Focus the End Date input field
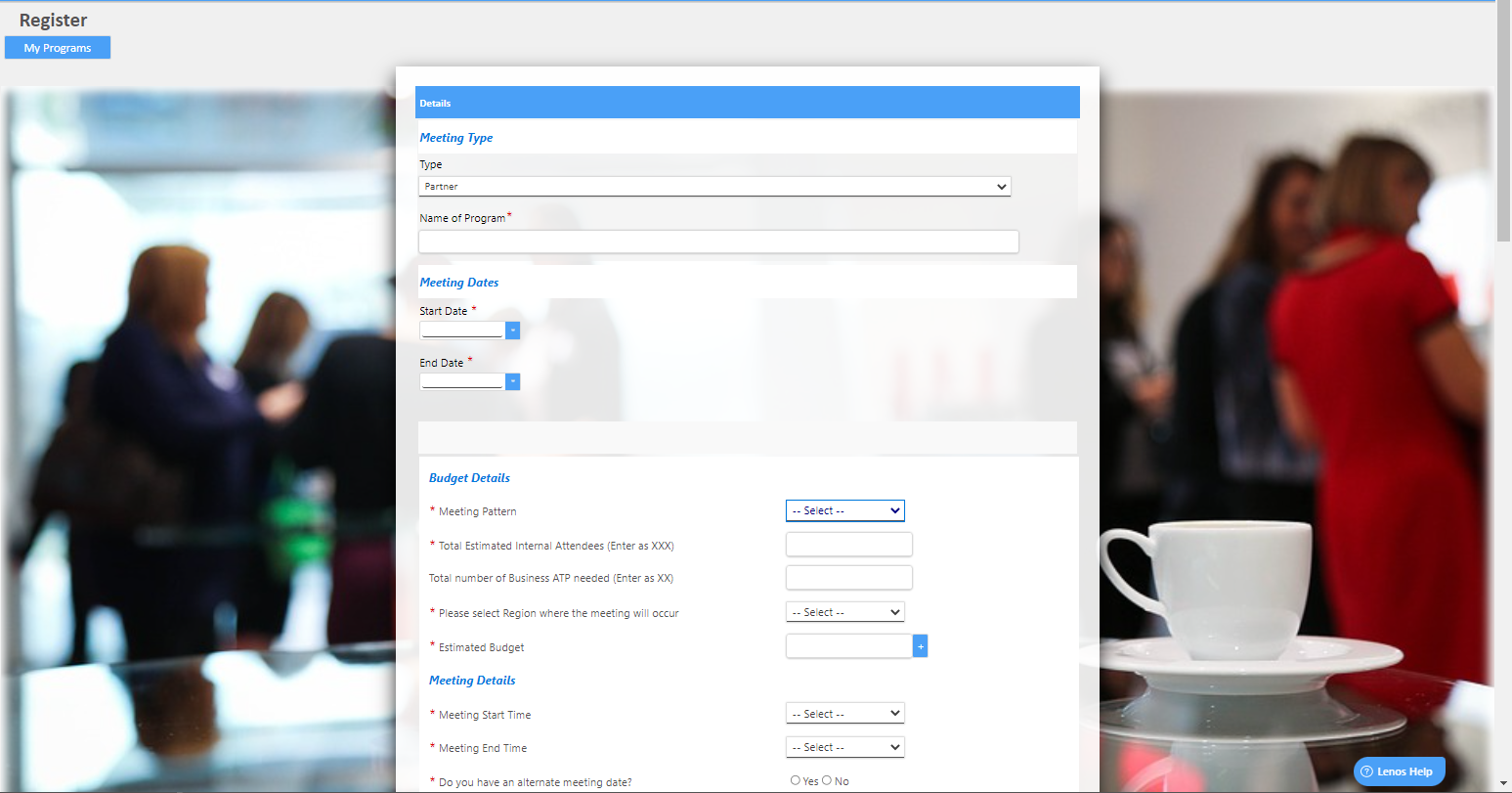The width and height of the screenshot is (1512, 793). pos(461,381)
